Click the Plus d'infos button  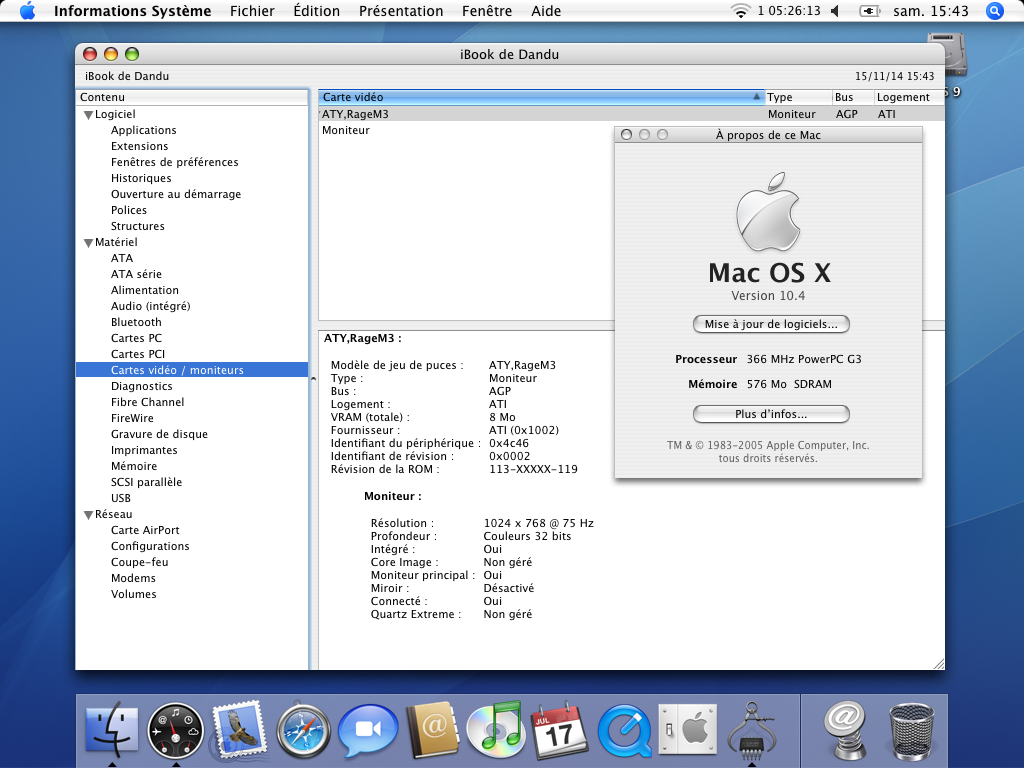pos(771,414)
